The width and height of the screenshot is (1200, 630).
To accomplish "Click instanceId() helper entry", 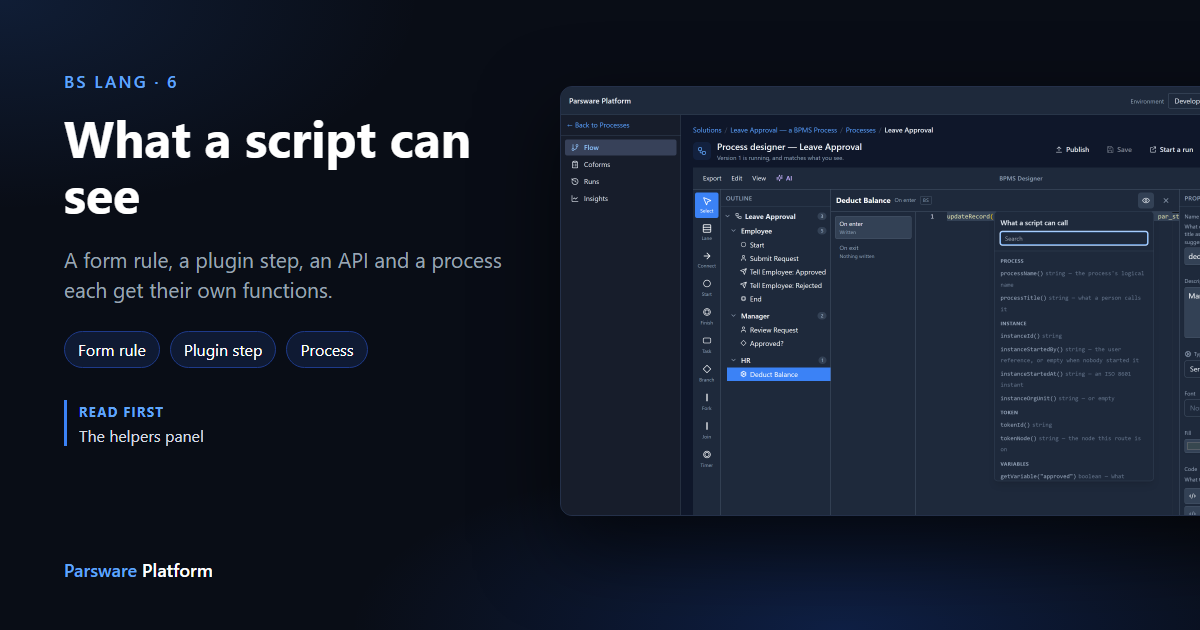I will [1031, 336].
